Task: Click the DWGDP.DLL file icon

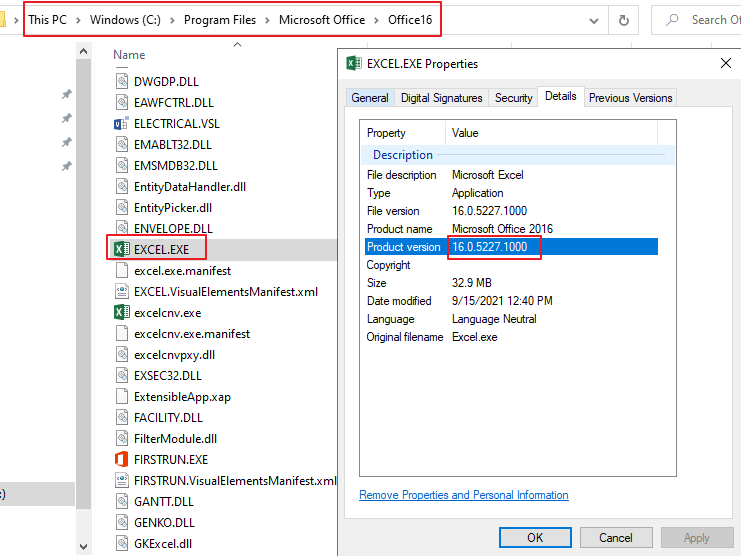Action: coord(122,81)
